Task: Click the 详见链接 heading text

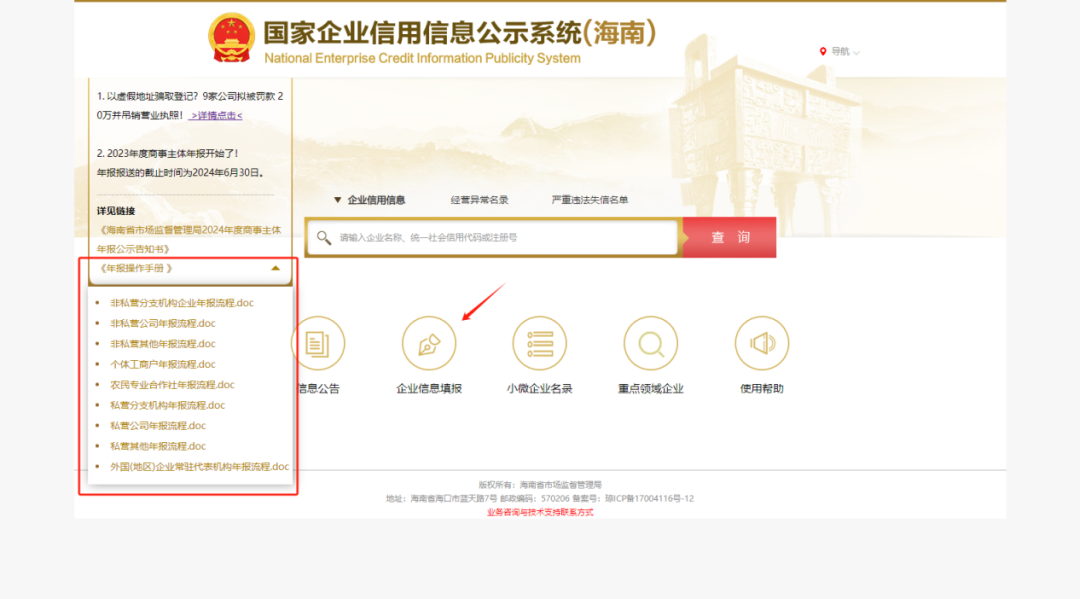Action: point(116,211)
